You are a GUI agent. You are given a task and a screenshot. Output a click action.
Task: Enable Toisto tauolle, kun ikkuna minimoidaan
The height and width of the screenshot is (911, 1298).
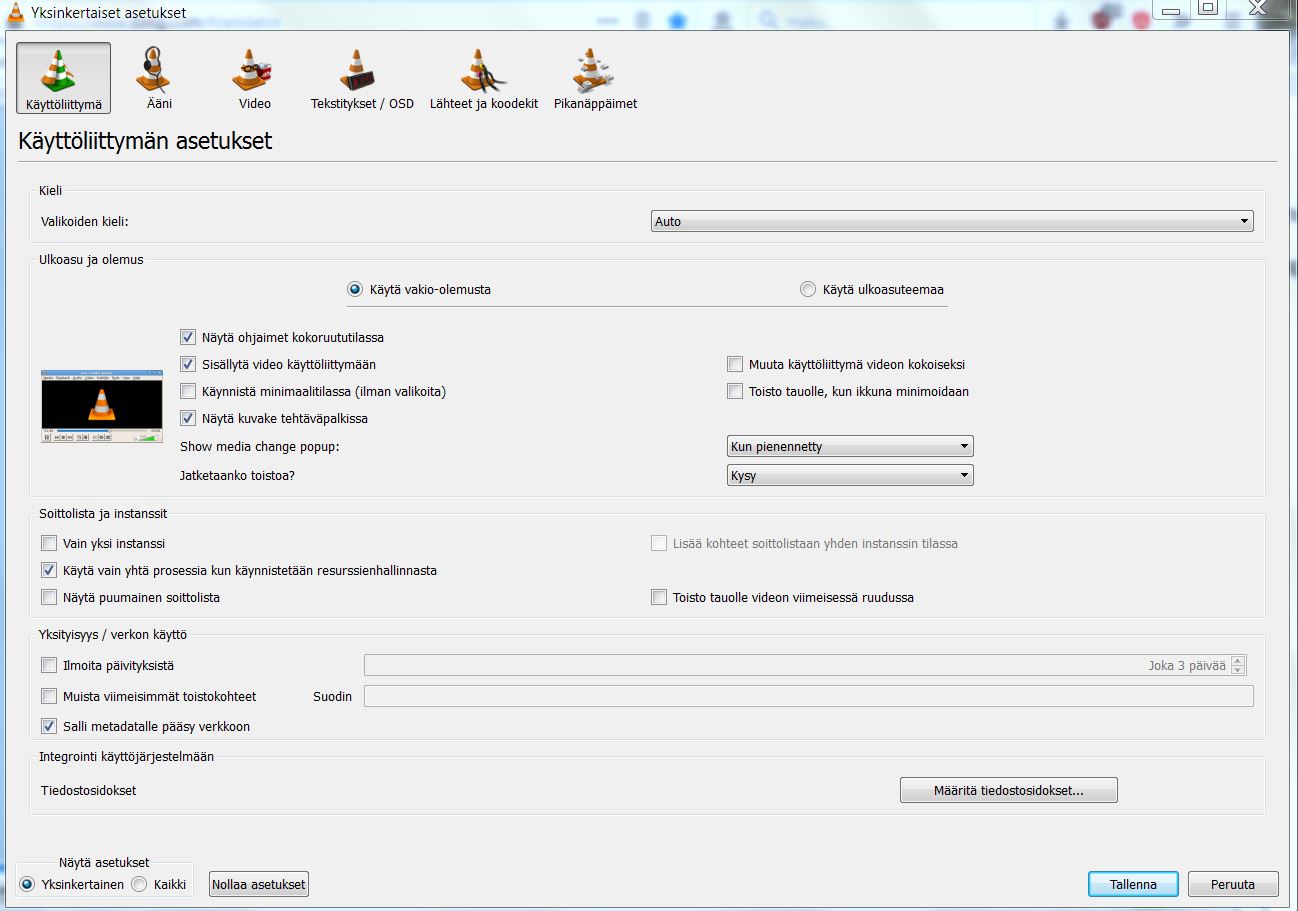(x=735, y=392)
